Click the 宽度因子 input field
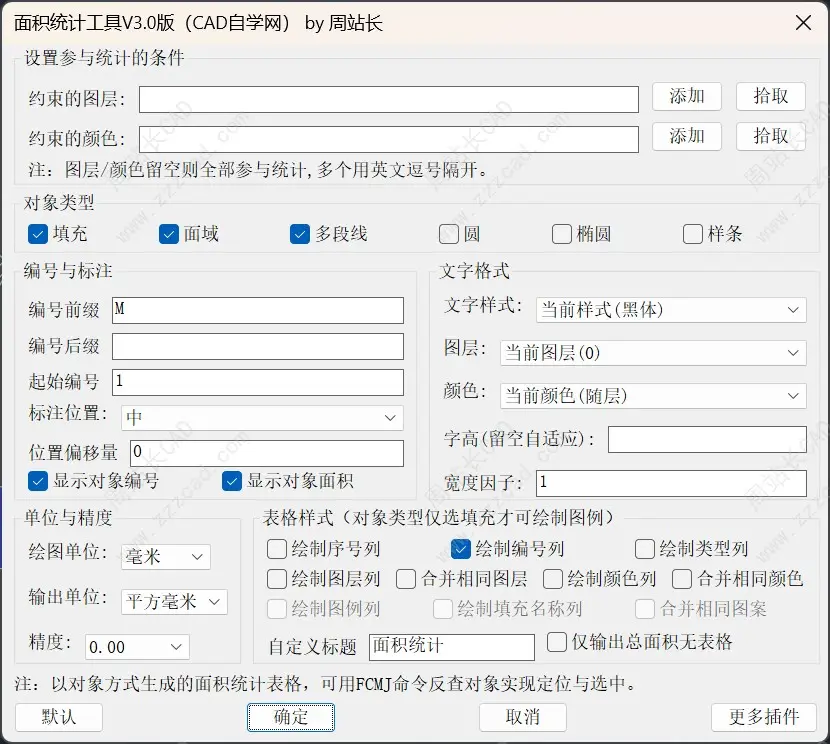This screenshot has height=744, width=830. [x=671, y=483]
